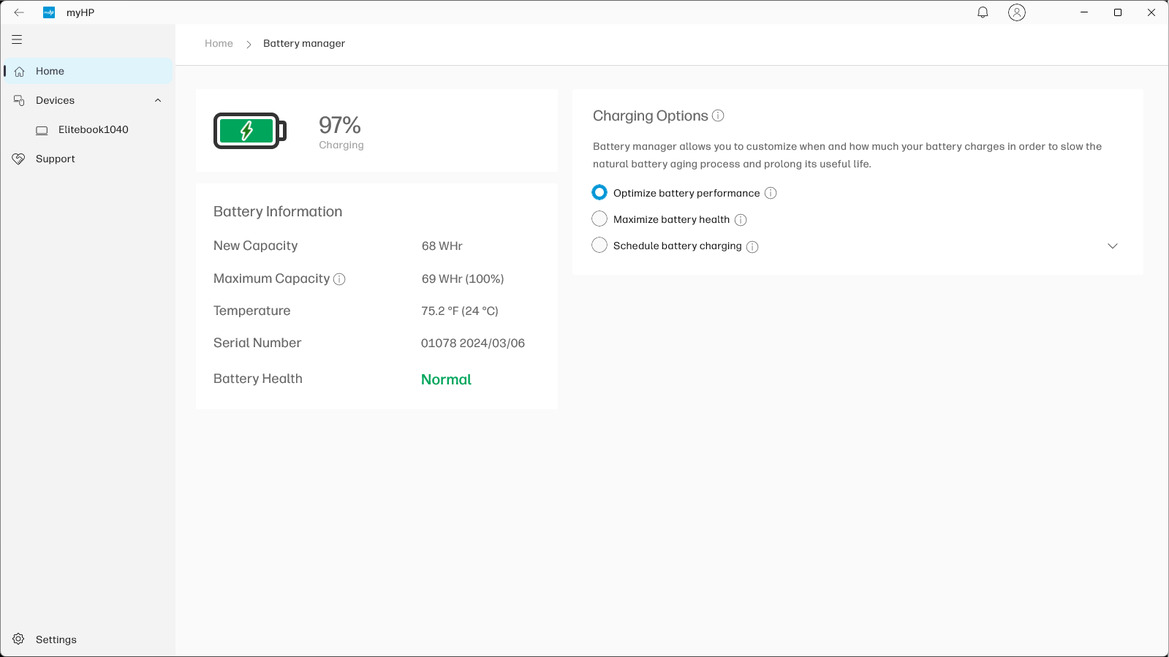Open Support in the sidebar
The width and height of the screenshot is (1169, 657).
88,159
